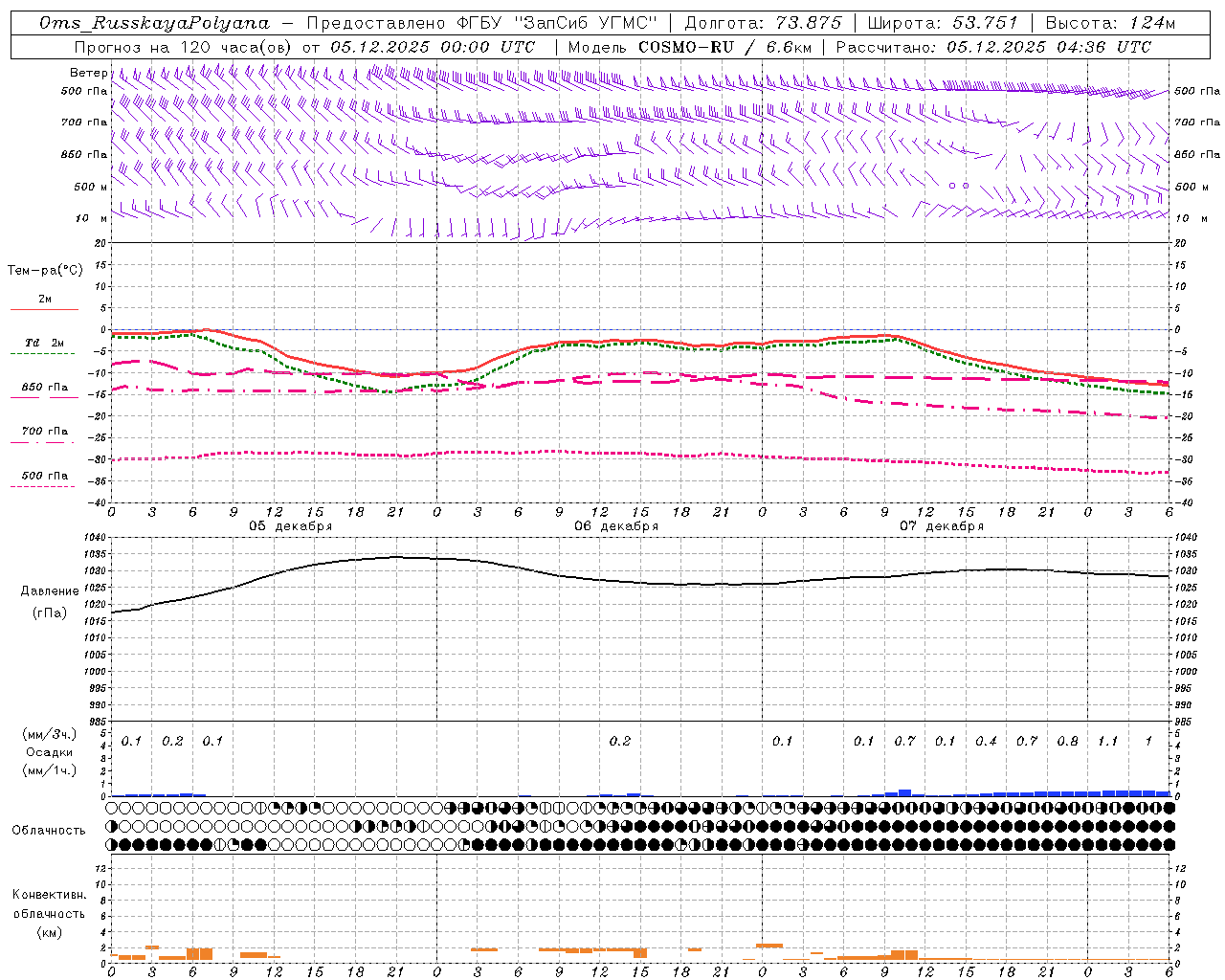1225x980 pixels.
Task: Click the model label COSMO-RU / 6.6км
Action: coord(725,47)
